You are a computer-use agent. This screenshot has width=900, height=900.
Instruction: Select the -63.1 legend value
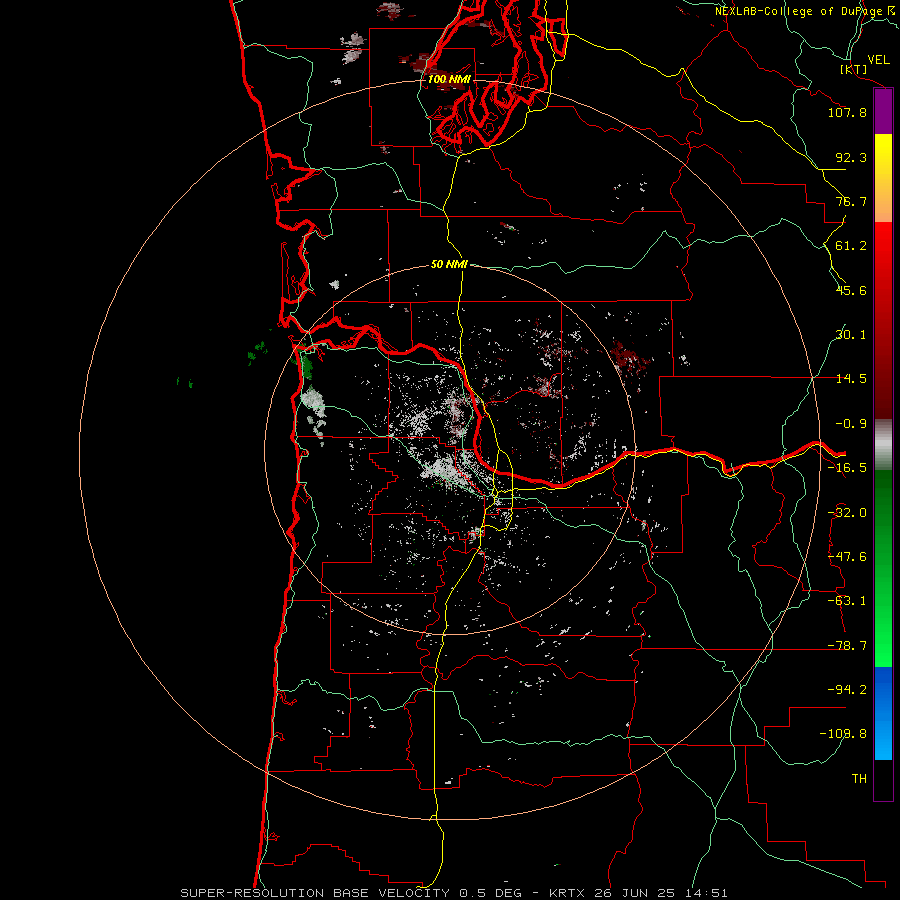[x=847, y=601]
